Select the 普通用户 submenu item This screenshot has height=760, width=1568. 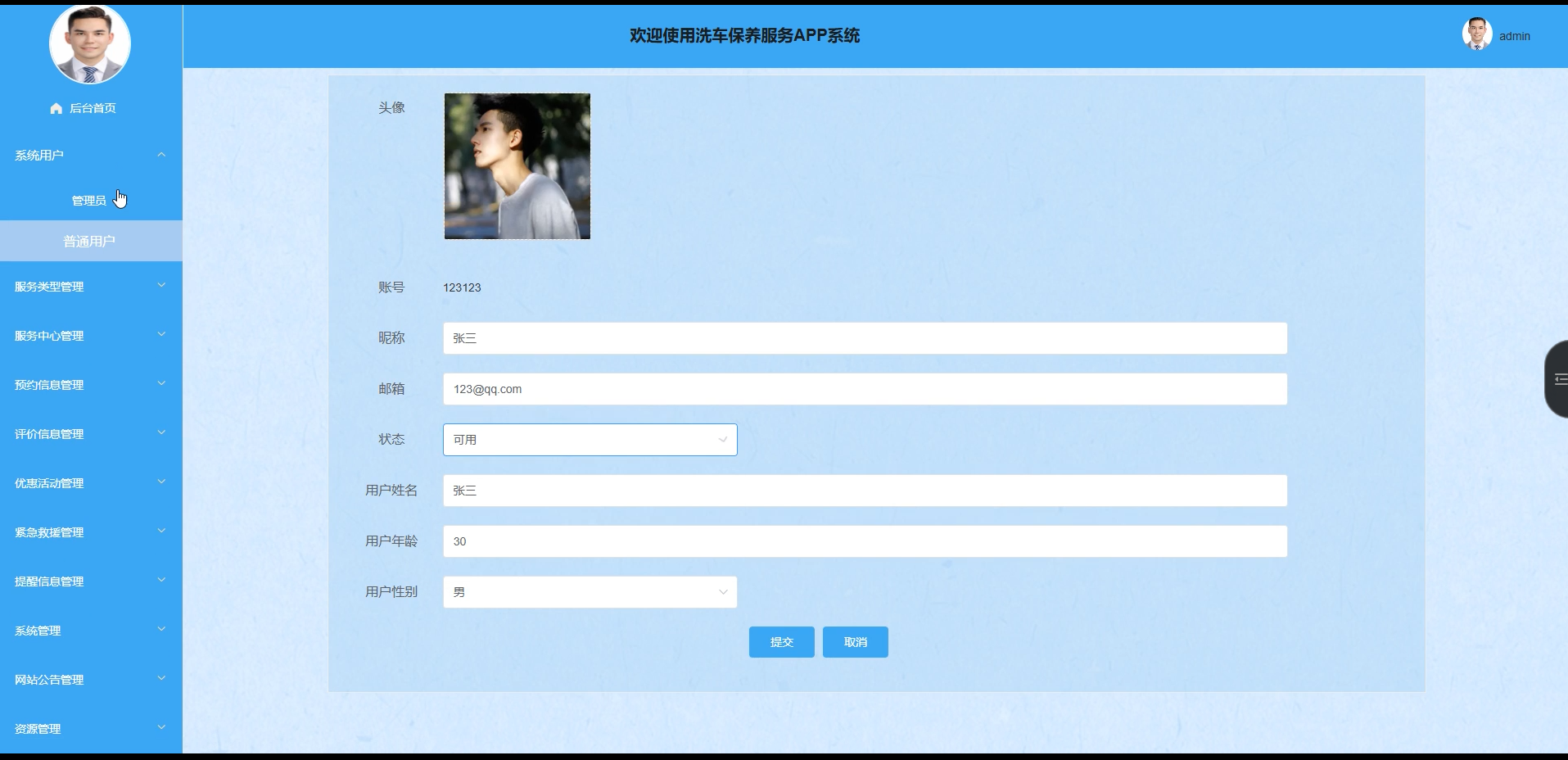click(89, 242)
